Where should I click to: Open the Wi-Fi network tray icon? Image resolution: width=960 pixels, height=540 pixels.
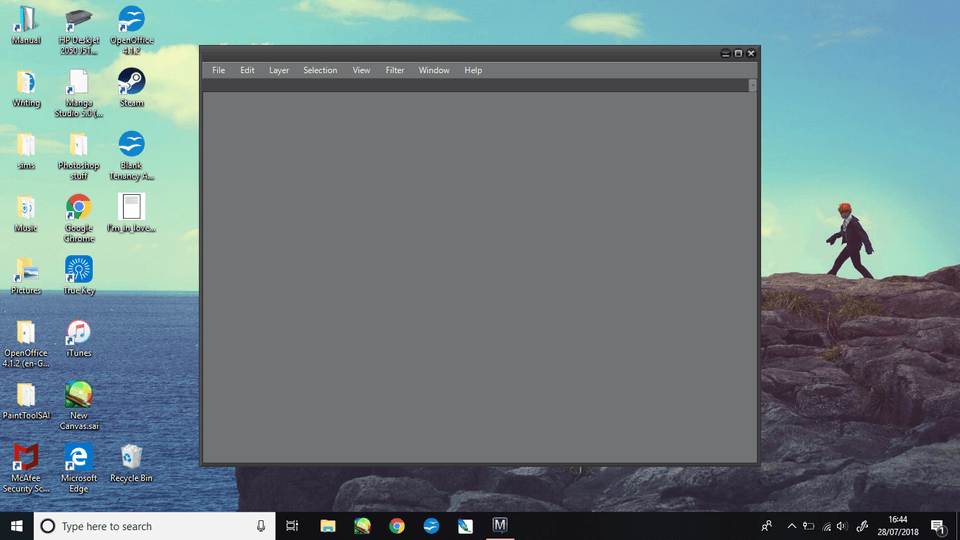click(x=827, y=526)
